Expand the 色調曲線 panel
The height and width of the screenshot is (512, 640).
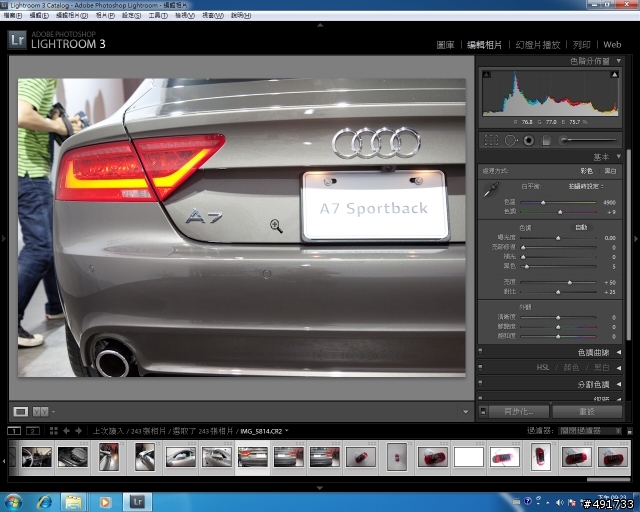pos(619,352)
